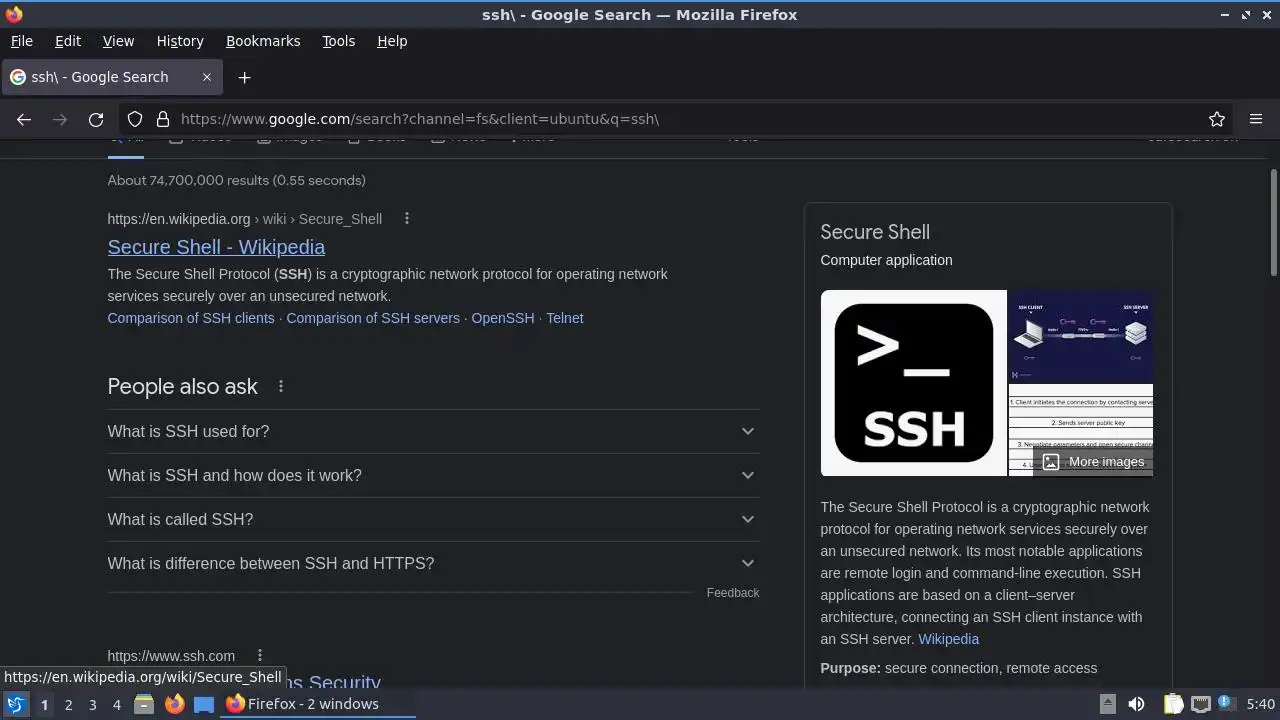Open the History menu
1280x720 pixels.
pos(180,41)
